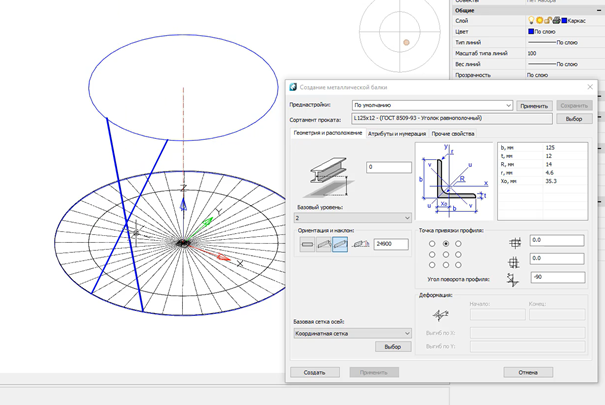Toggle the layer lightbulb visibility icon
This screenshot has height=405, width=605.
click(531, 20)
